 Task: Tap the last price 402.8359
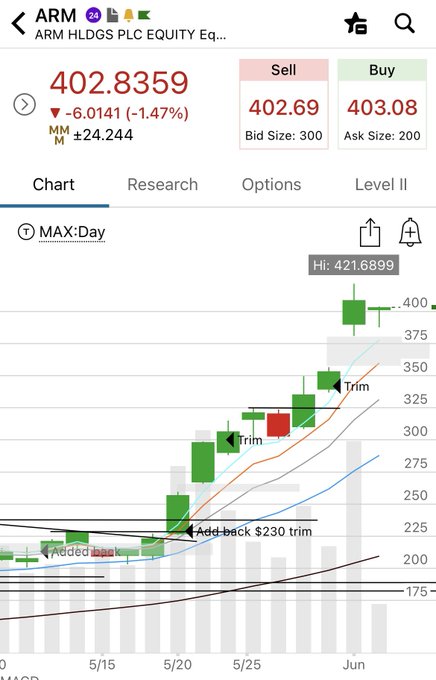pos(119,82)
